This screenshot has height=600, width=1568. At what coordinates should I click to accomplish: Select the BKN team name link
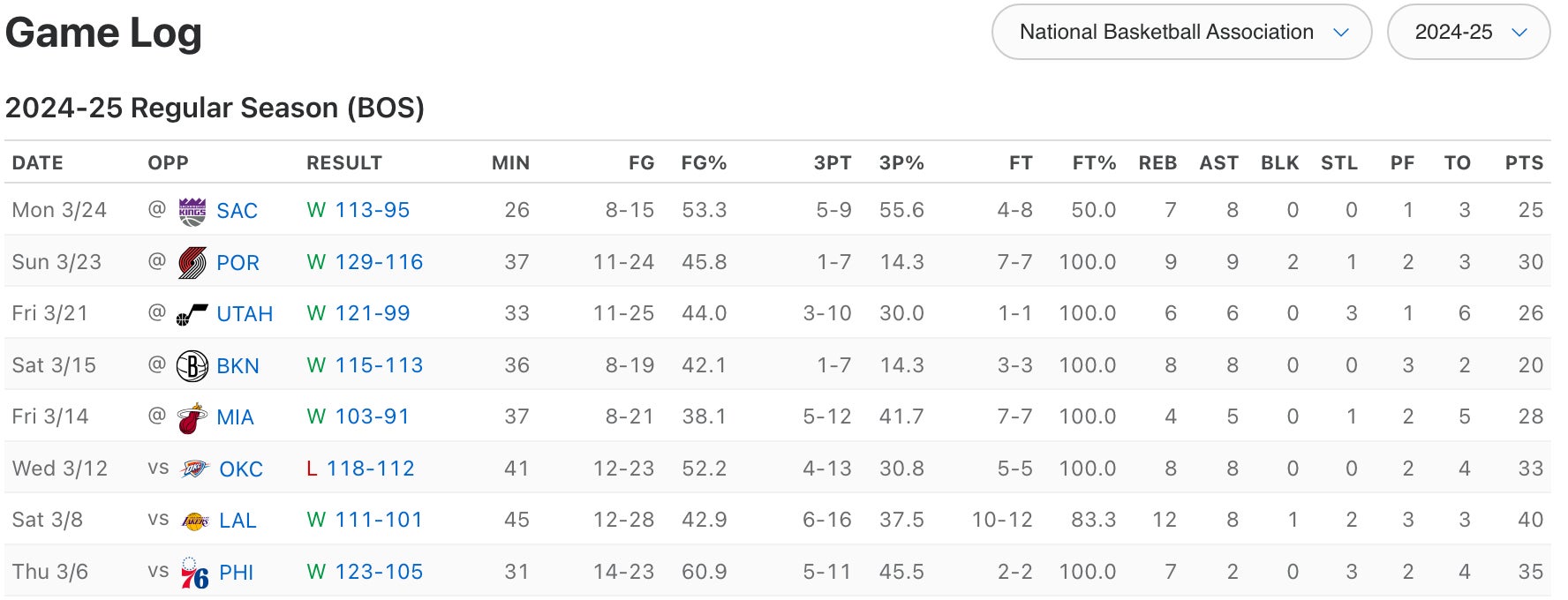pyautogui.click(x=237, y=365)
